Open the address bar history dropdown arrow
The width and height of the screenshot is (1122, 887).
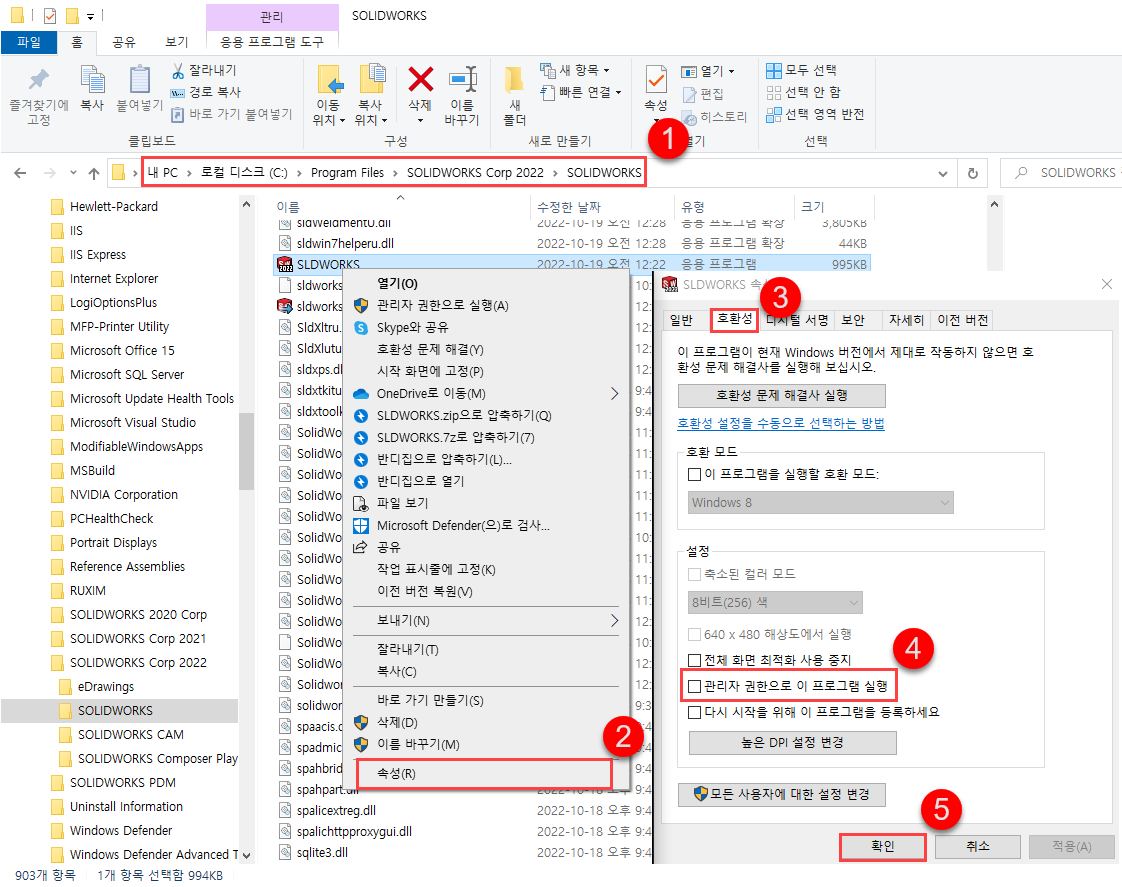point(942,173)
